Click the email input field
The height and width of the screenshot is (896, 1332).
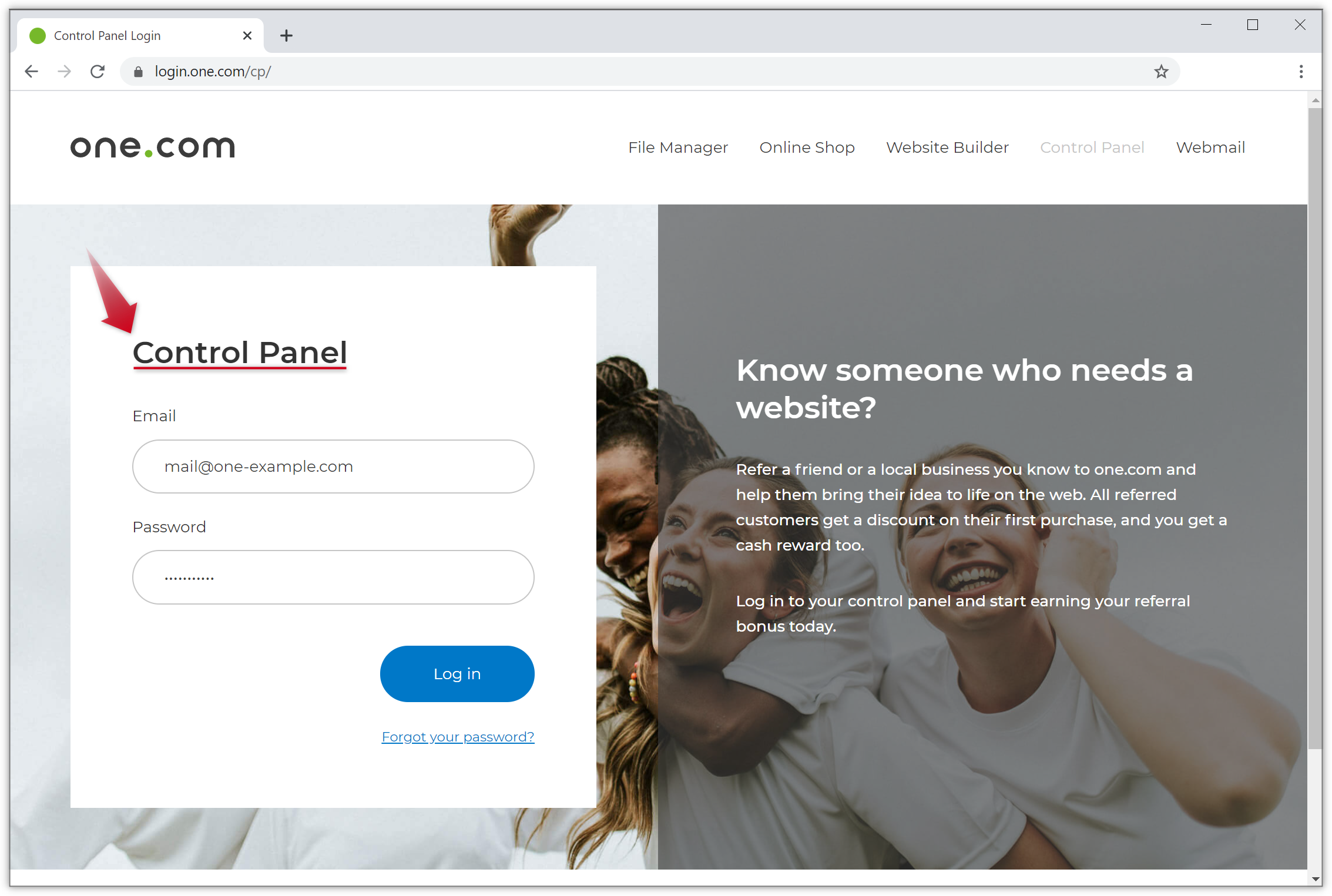click(x=333, y=466)
